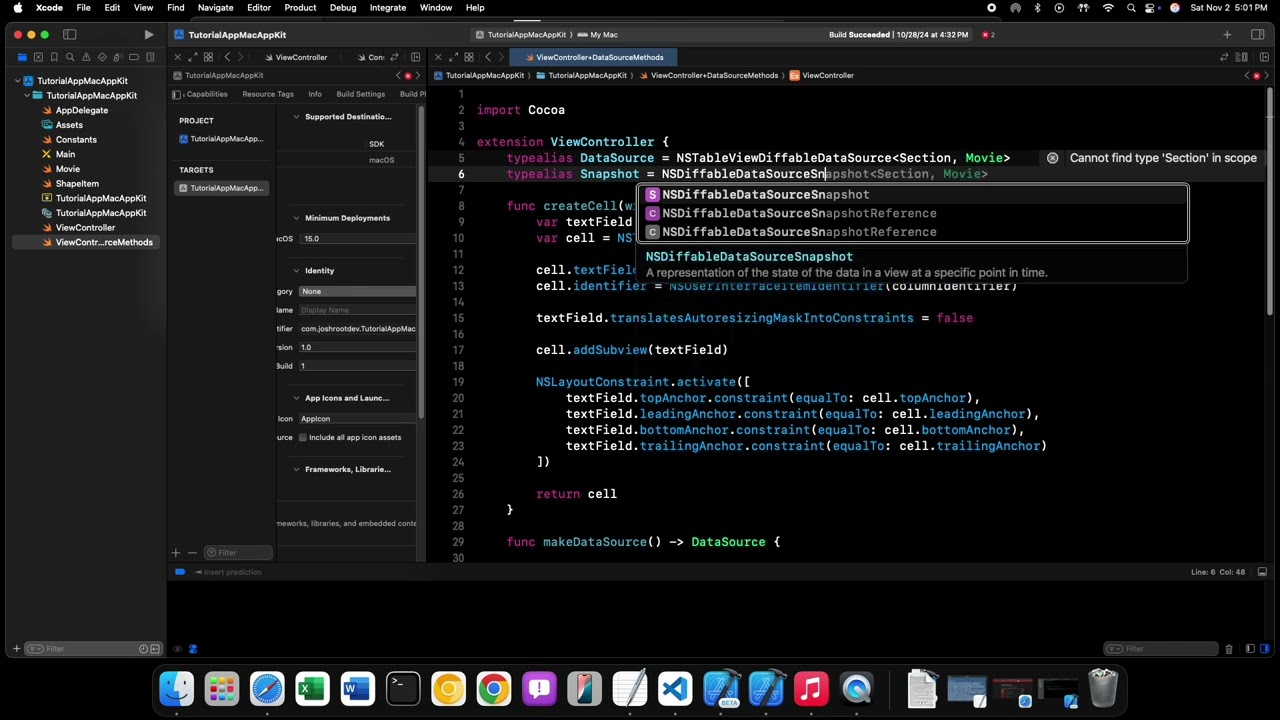Select the ViewController+DataSourceMethods editor tab

coord(593,57)
